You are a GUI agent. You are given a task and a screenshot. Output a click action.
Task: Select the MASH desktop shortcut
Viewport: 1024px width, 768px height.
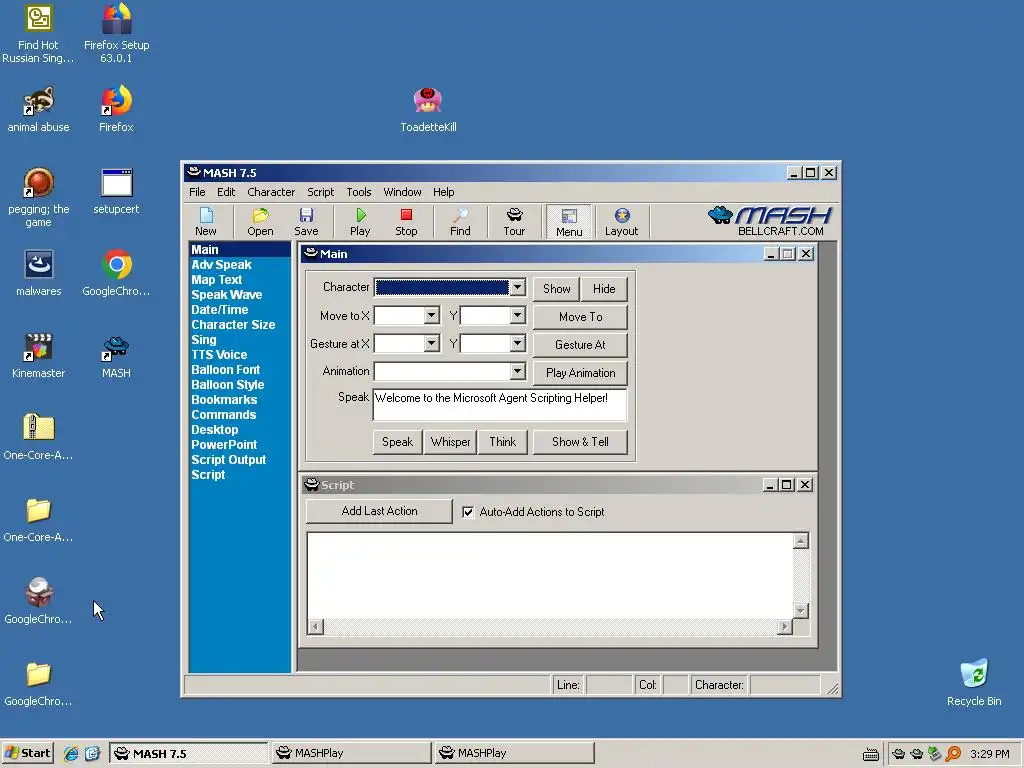116,357
